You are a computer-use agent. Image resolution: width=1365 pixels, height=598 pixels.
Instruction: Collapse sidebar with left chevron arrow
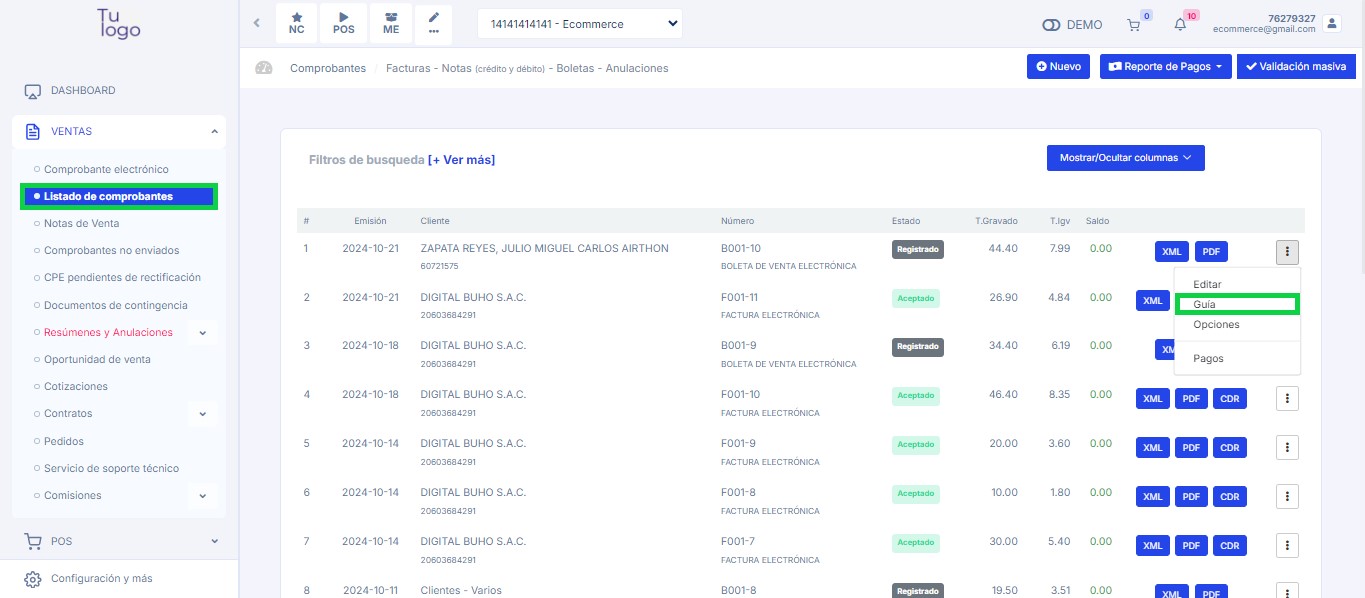pos(256,23)
